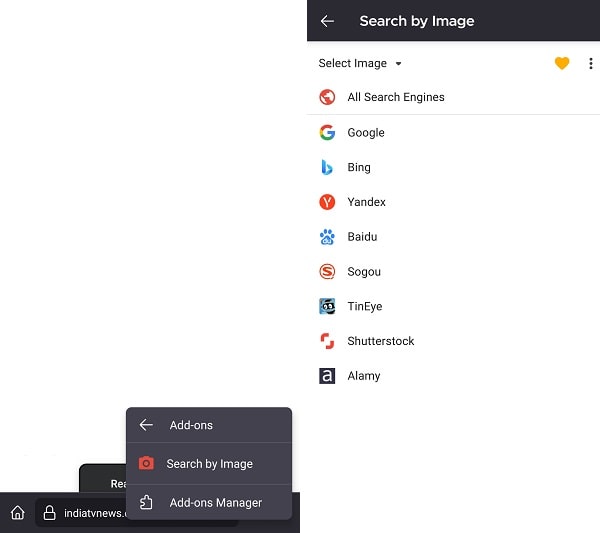Select TinEye search engine

pos(453,306)
